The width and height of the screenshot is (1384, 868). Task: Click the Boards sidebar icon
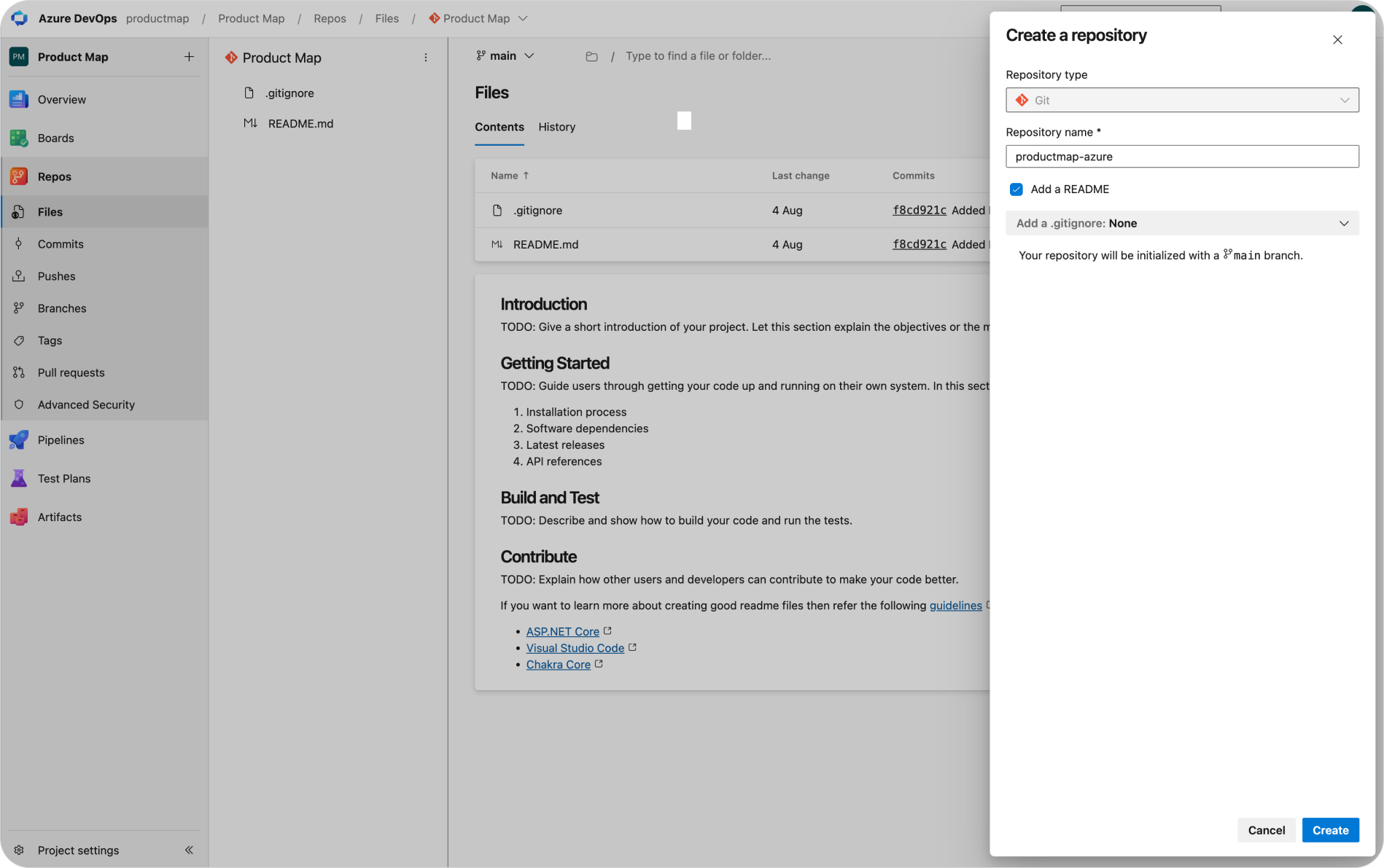(x=19, y=138)
